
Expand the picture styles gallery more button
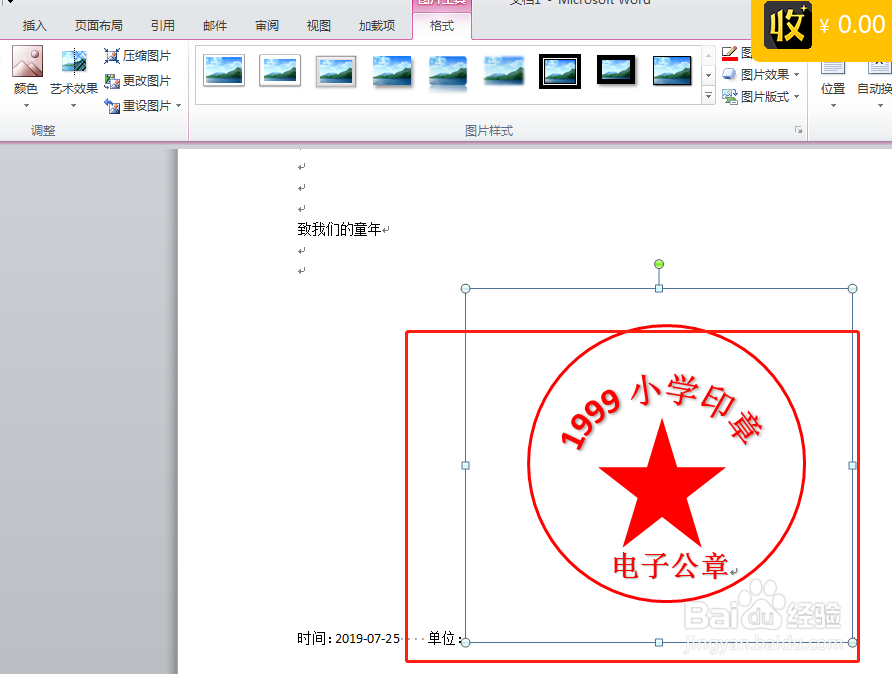tap(708, 96)
